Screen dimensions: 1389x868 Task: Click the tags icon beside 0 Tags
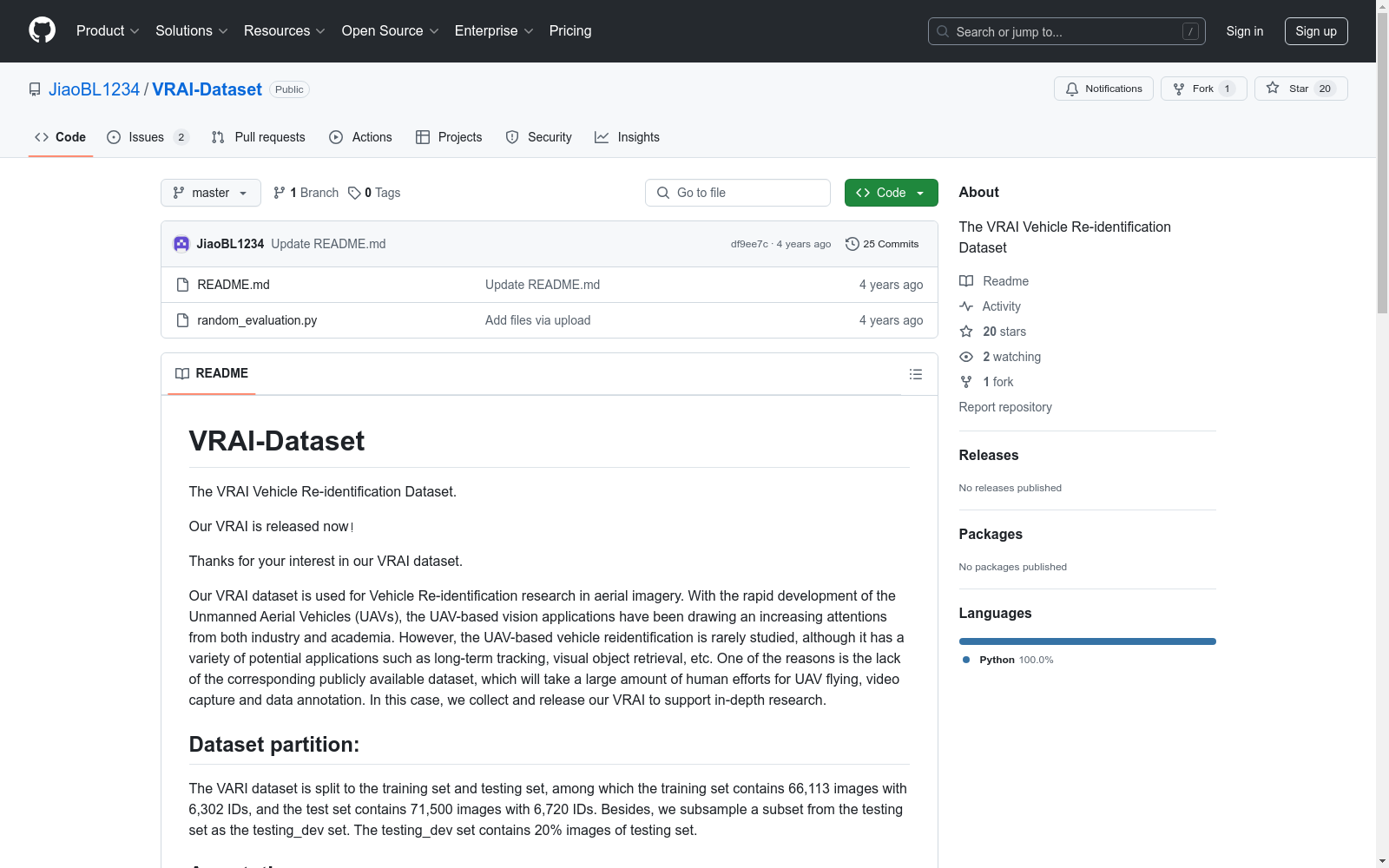click(x=354, y=193)
